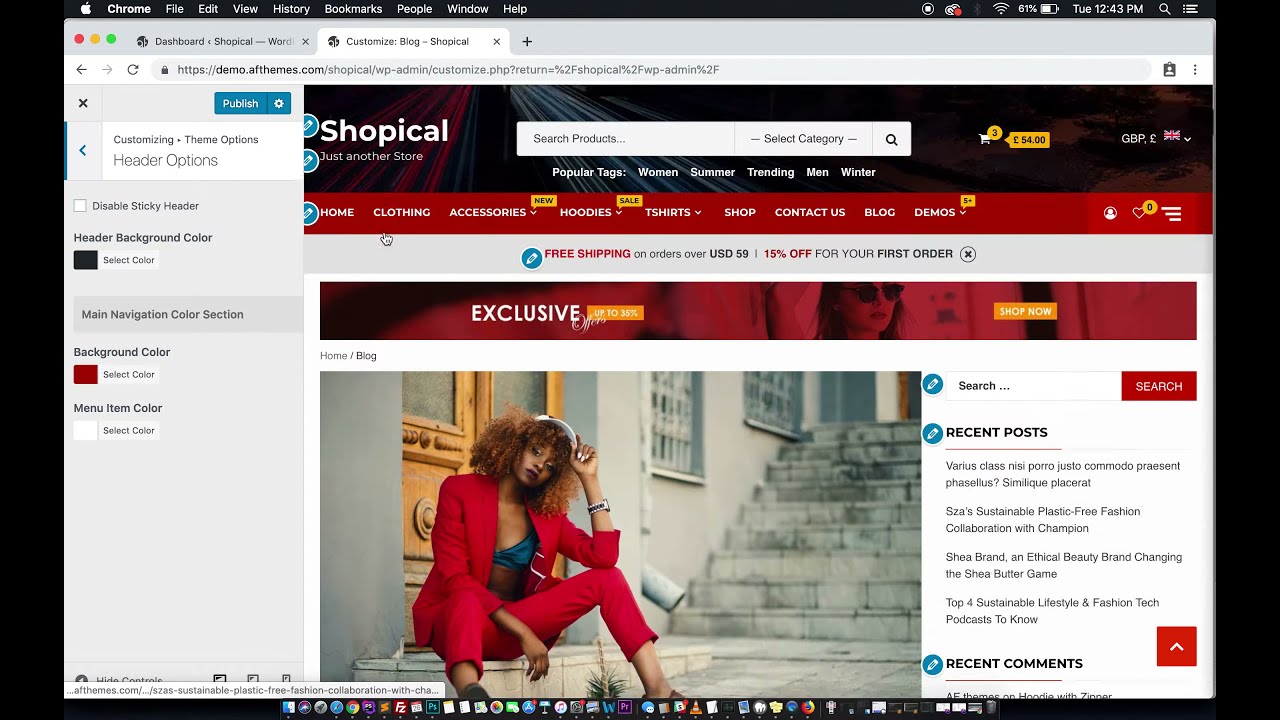Click the browser back arrow
1280x720 pixels.
coord(82,69)
